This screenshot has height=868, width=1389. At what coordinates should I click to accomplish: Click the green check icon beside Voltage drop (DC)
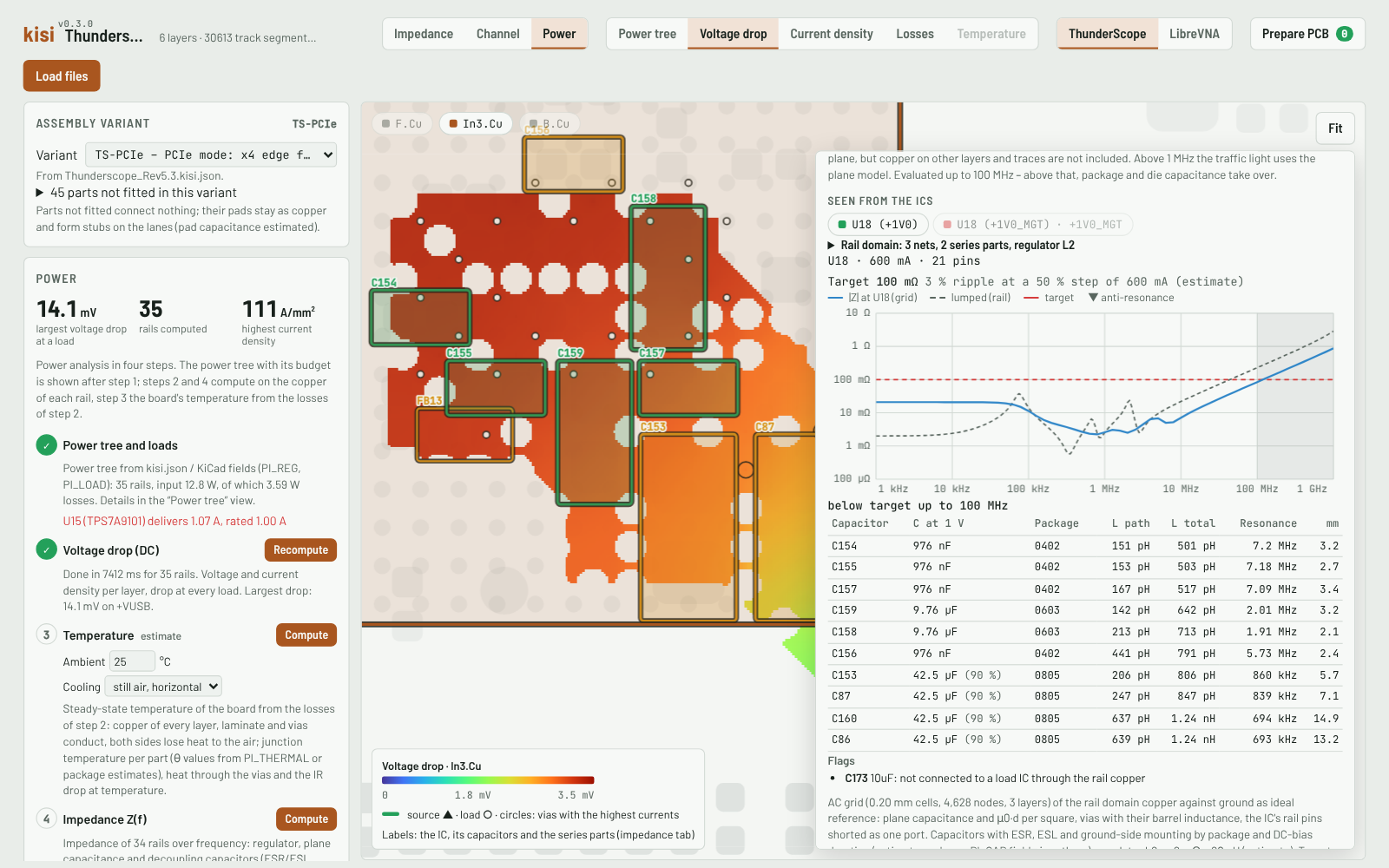(x=47, y=549)
